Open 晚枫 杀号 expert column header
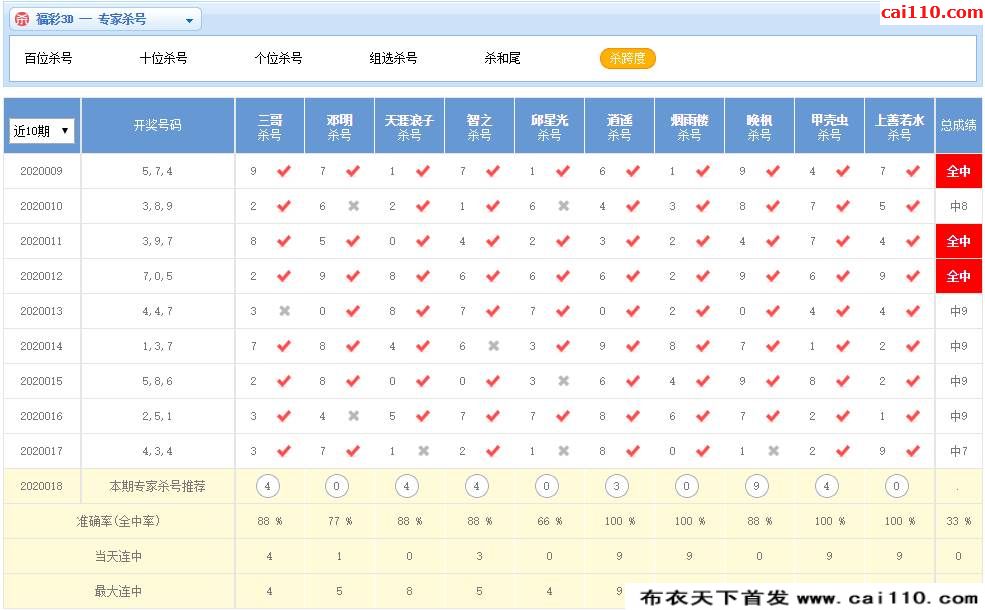The height and width of the screenshot is (610, 985). 759,127
